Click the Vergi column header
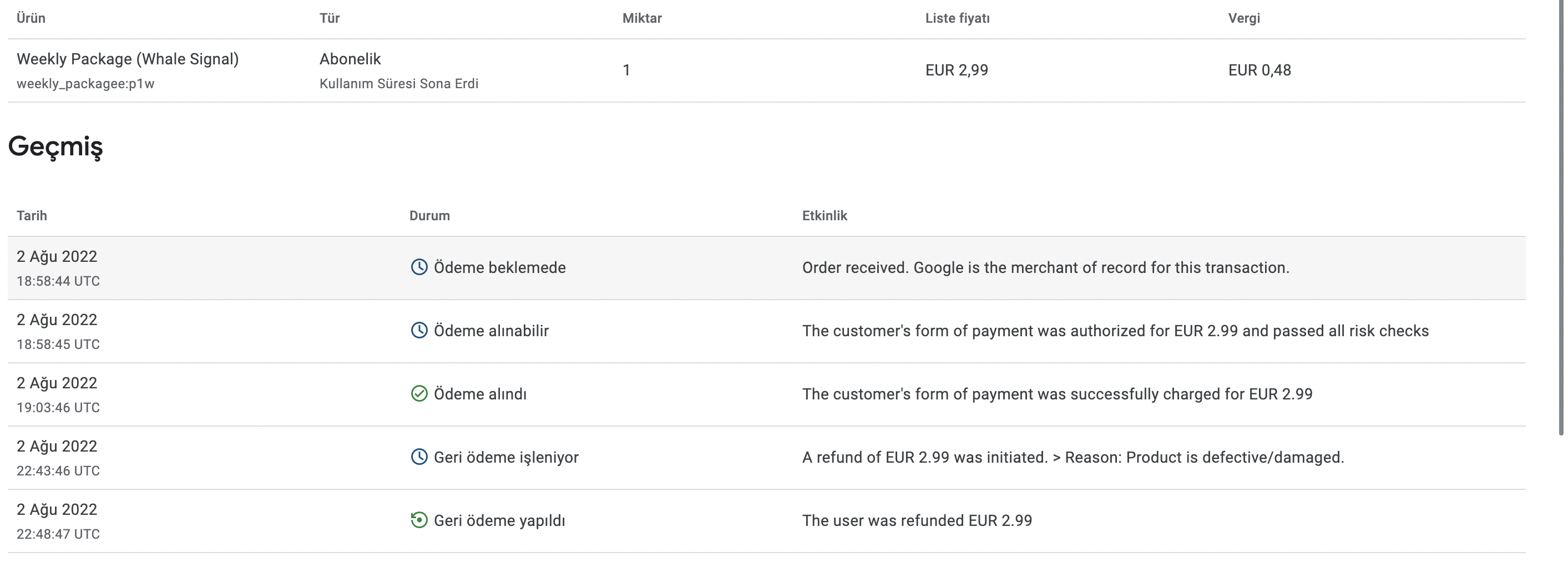1568x567 pixels. tap(1244, 18)
